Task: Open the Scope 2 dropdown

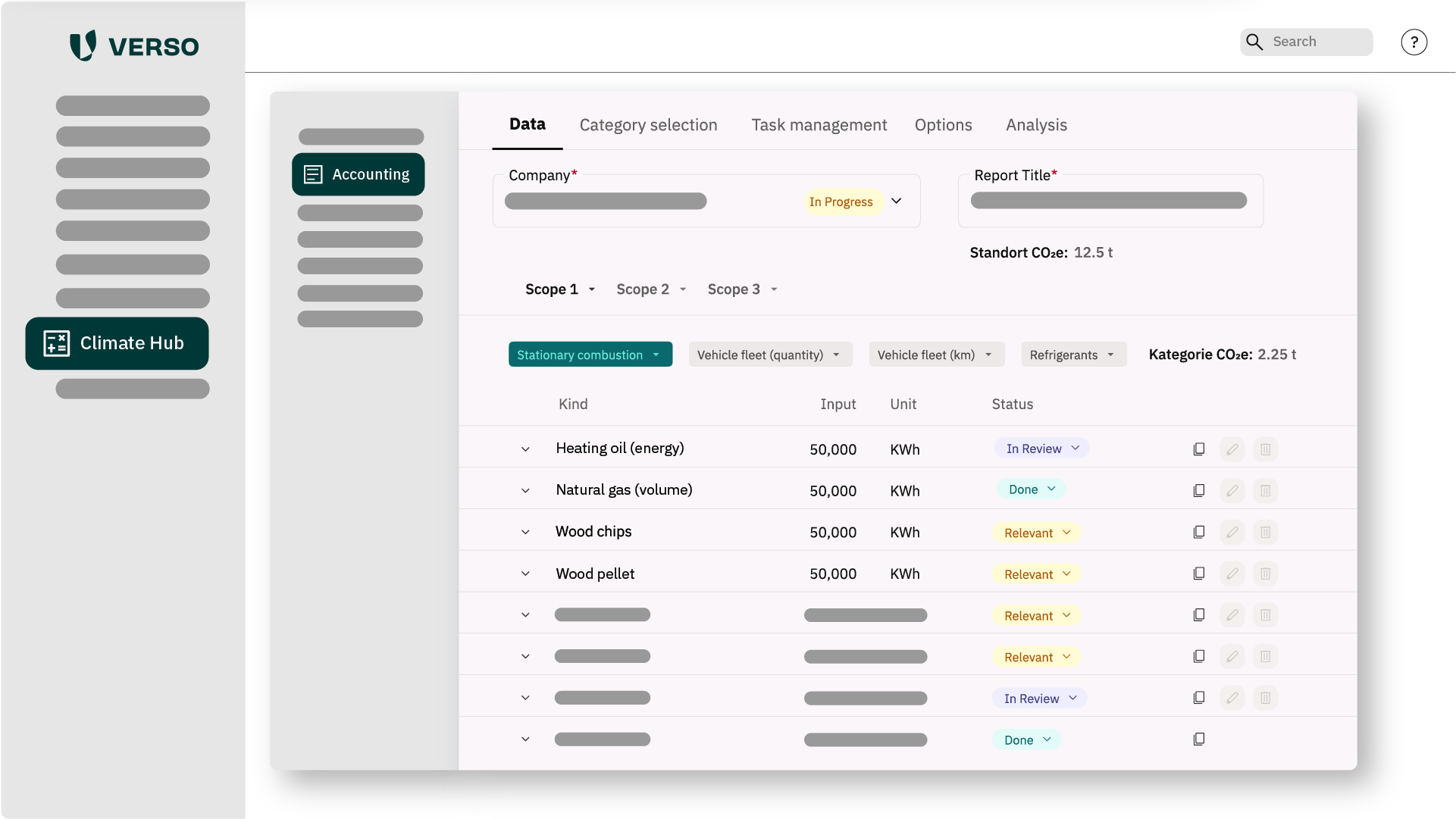Action: [x=650, y=289]
